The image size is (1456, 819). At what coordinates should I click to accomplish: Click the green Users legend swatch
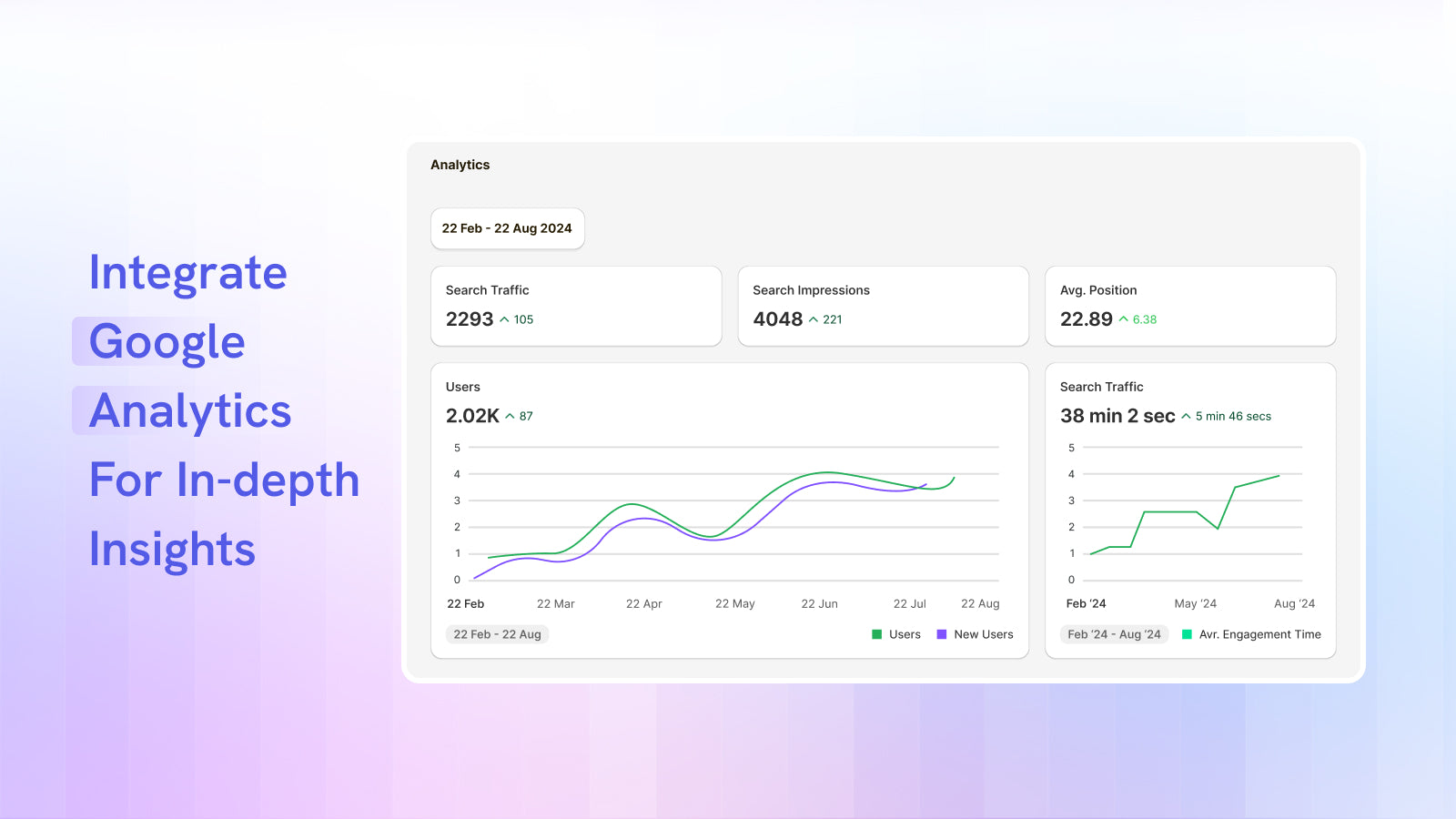point(877,634)
